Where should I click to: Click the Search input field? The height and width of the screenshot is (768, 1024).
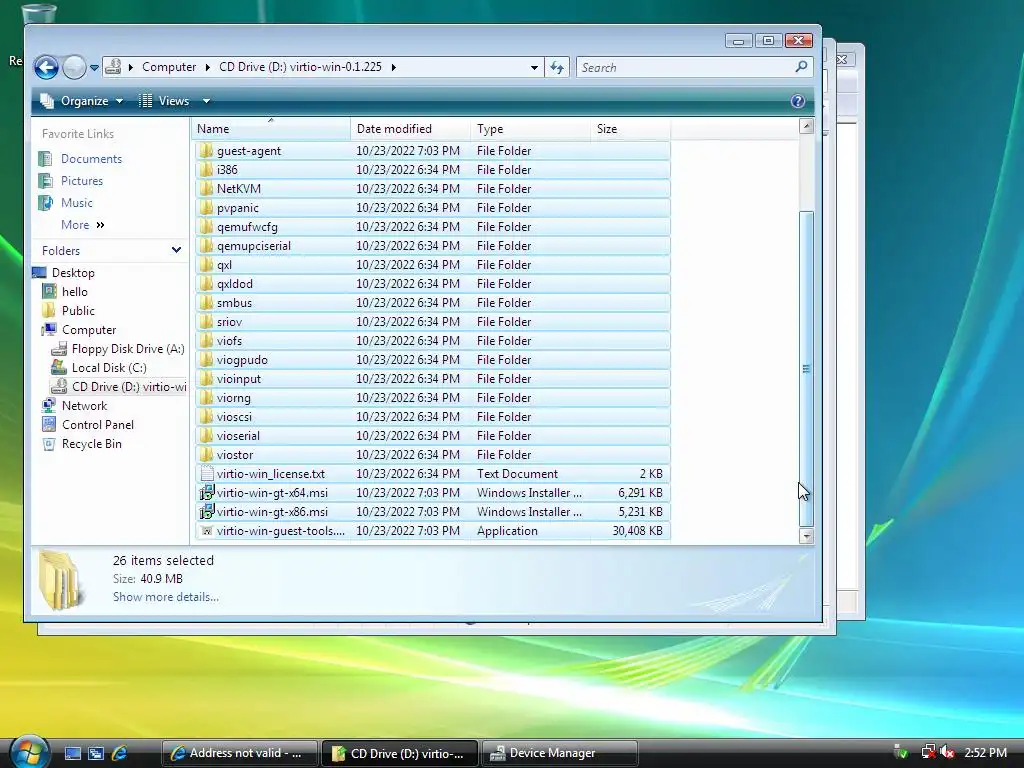[x=684, y=67]
